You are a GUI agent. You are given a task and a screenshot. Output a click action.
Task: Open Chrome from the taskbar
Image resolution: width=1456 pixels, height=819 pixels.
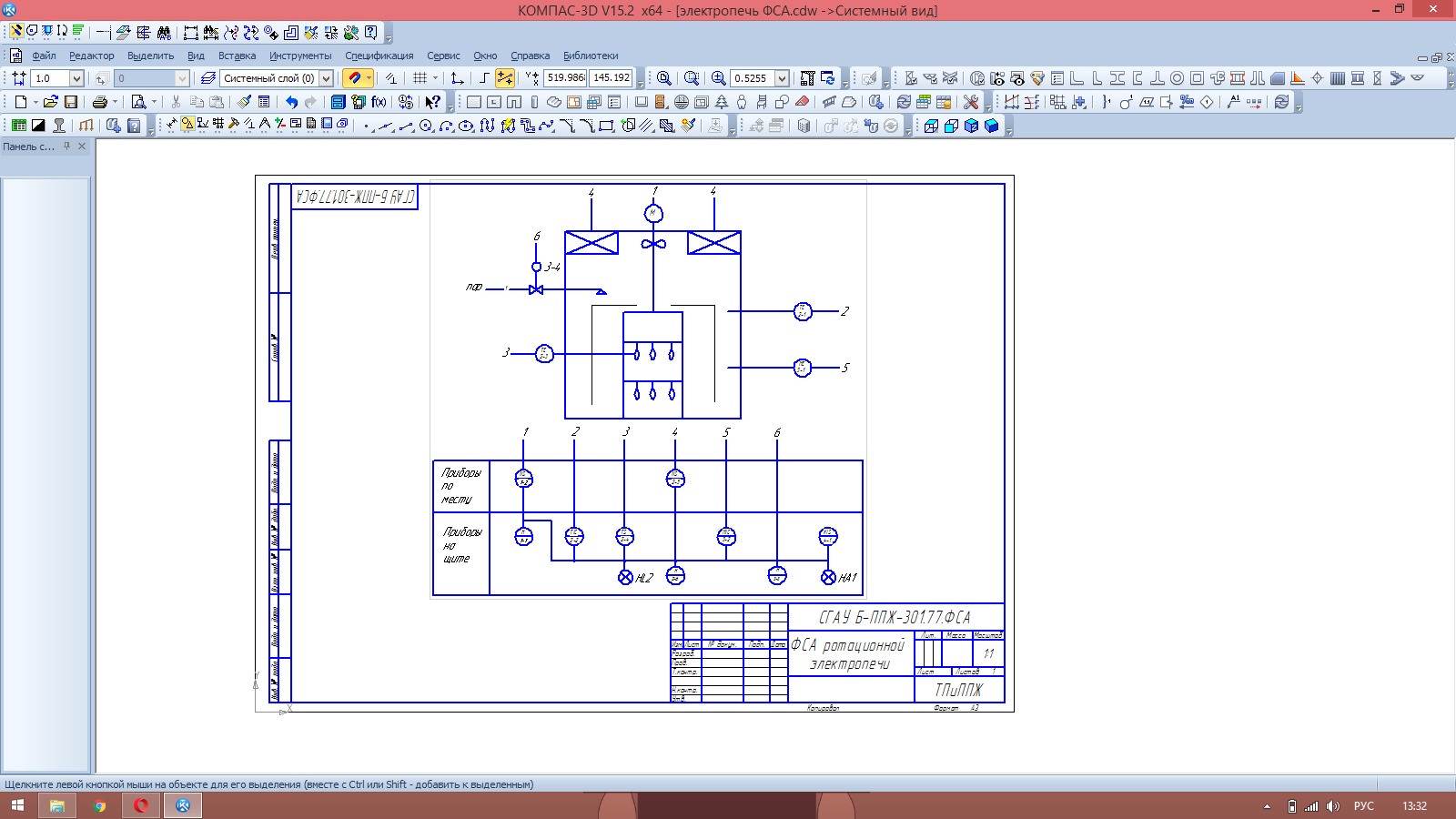99,805
